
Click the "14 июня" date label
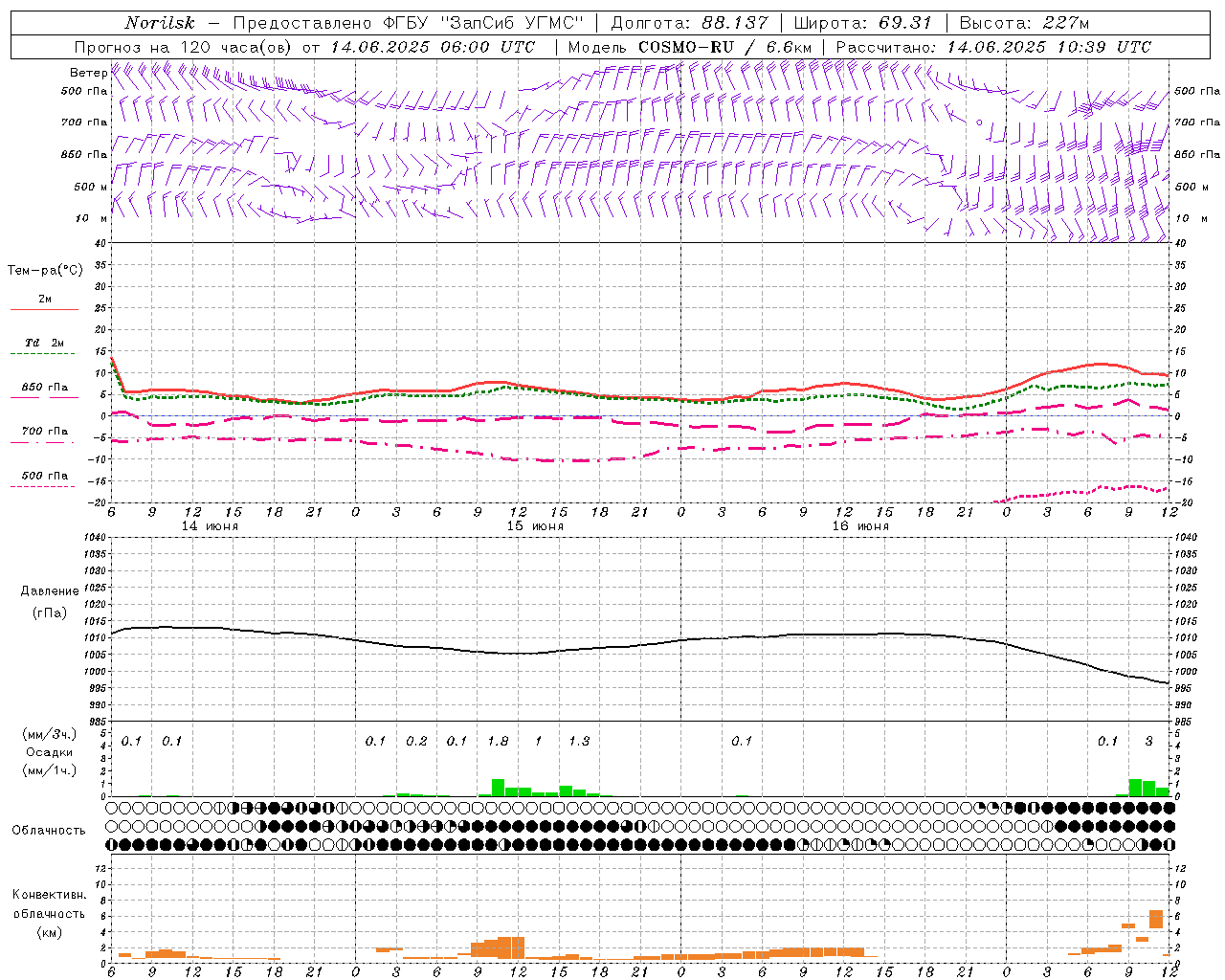coord(210,526)
